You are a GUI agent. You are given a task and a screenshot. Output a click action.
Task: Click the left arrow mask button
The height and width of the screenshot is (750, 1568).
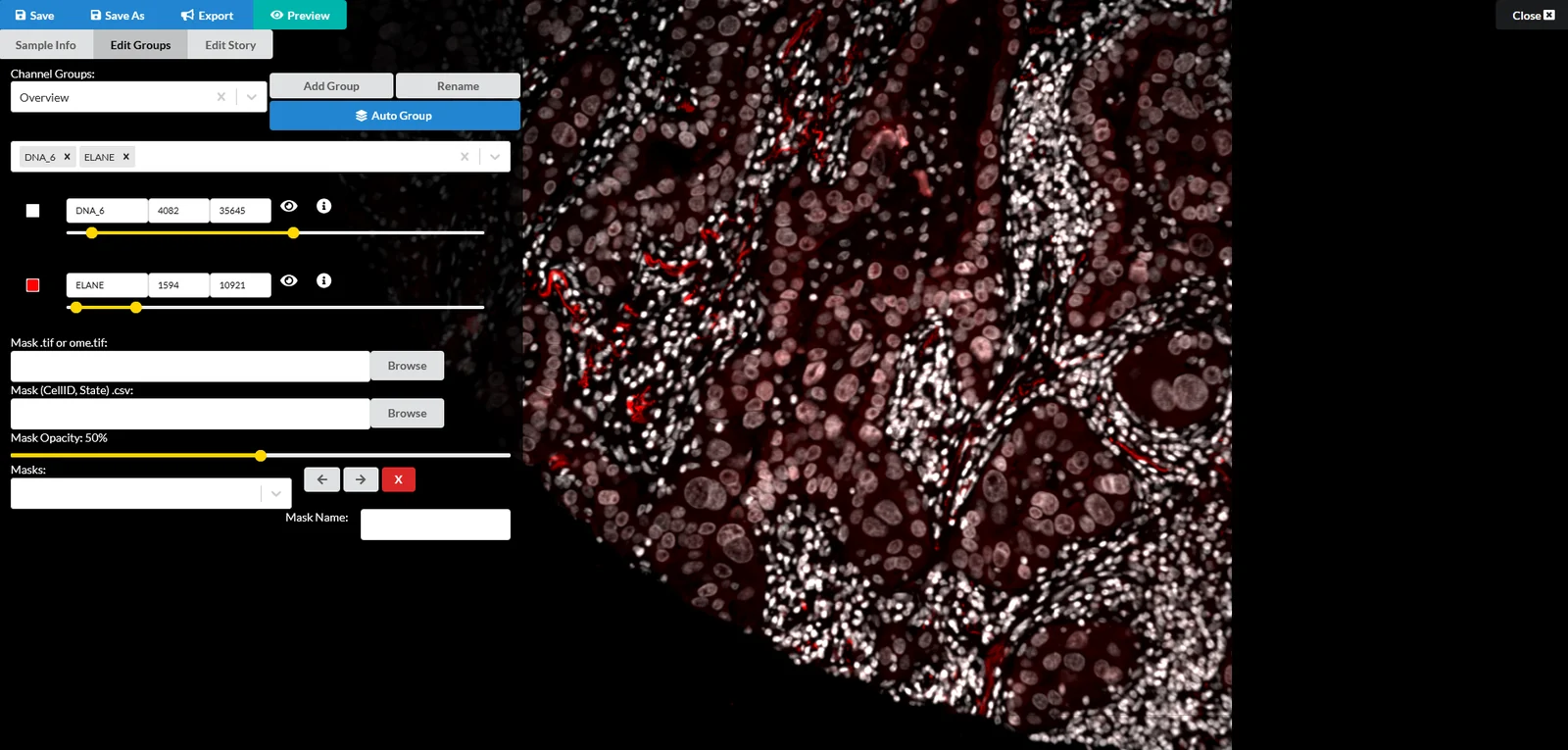[322, 479]
